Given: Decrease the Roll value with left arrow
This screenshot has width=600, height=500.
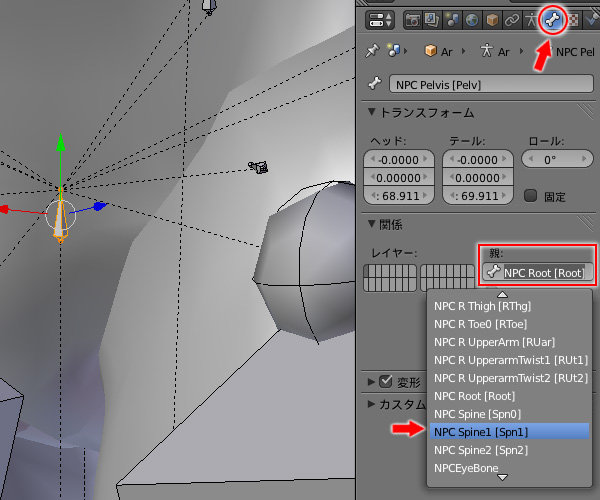Looking at the screenshot, I should coord(531,159).
